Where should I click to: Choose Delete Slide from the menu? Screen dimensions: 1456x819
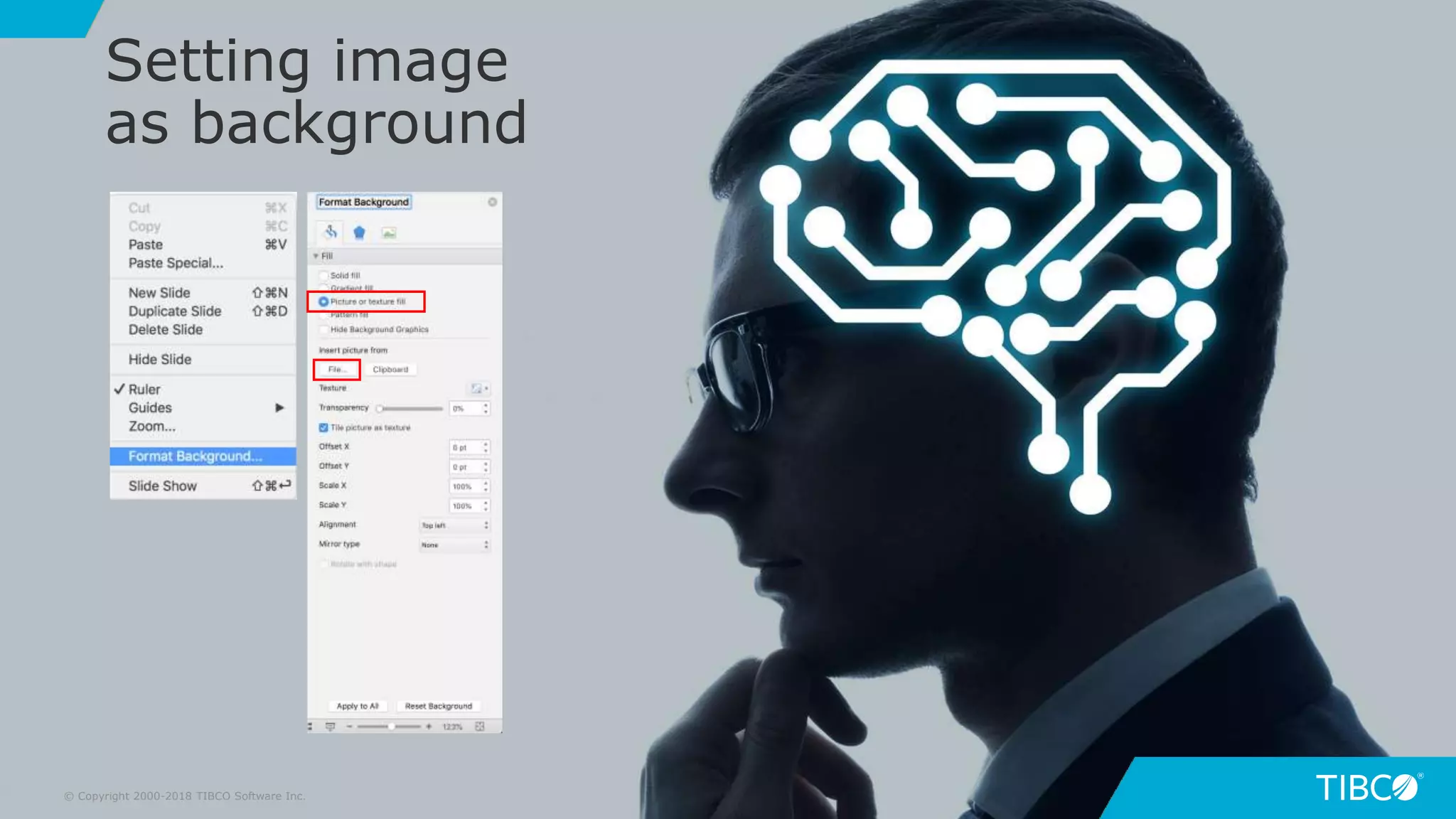click(x=203, y=330)
